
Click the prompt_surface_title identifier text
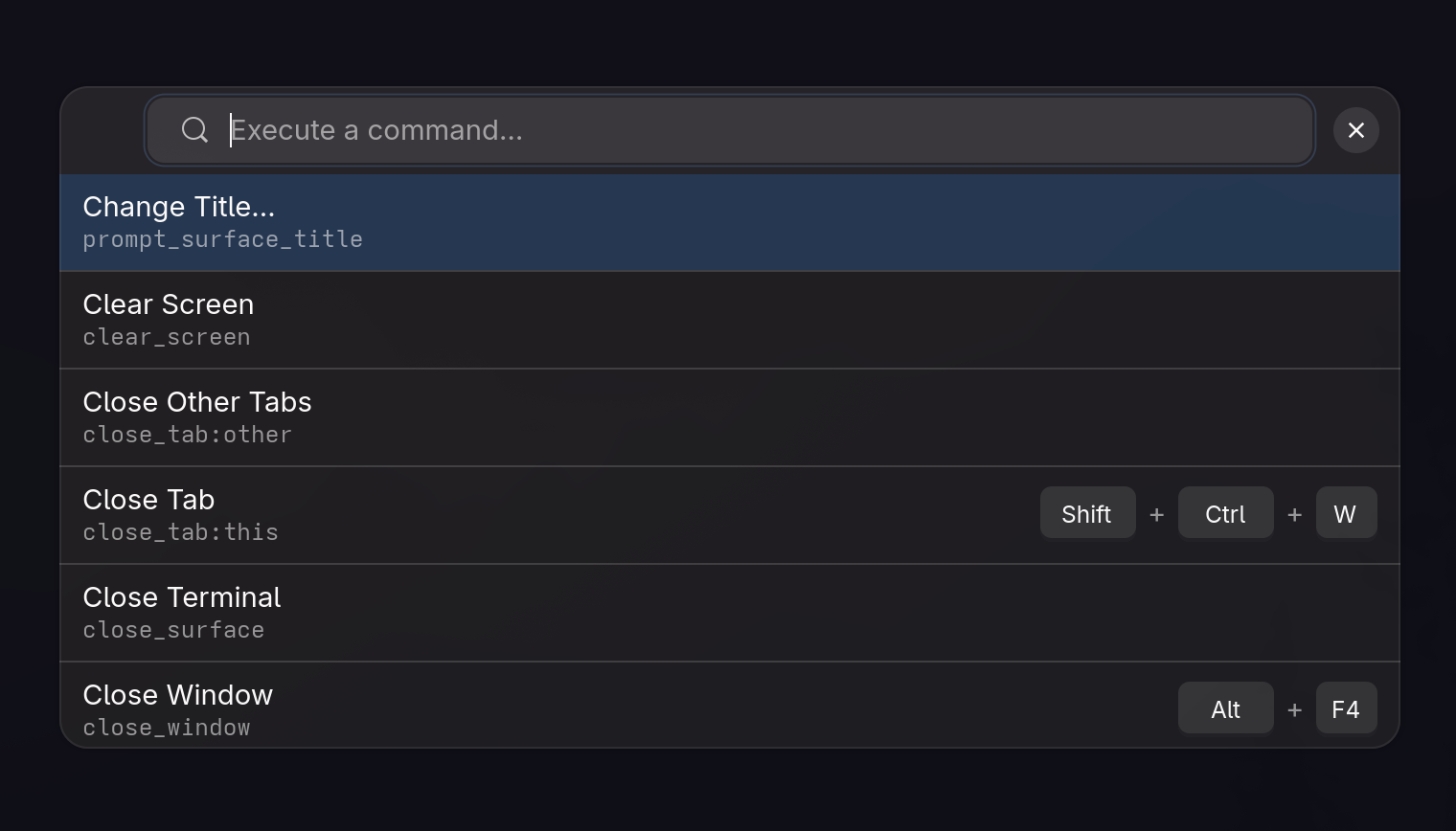[222, 239]
